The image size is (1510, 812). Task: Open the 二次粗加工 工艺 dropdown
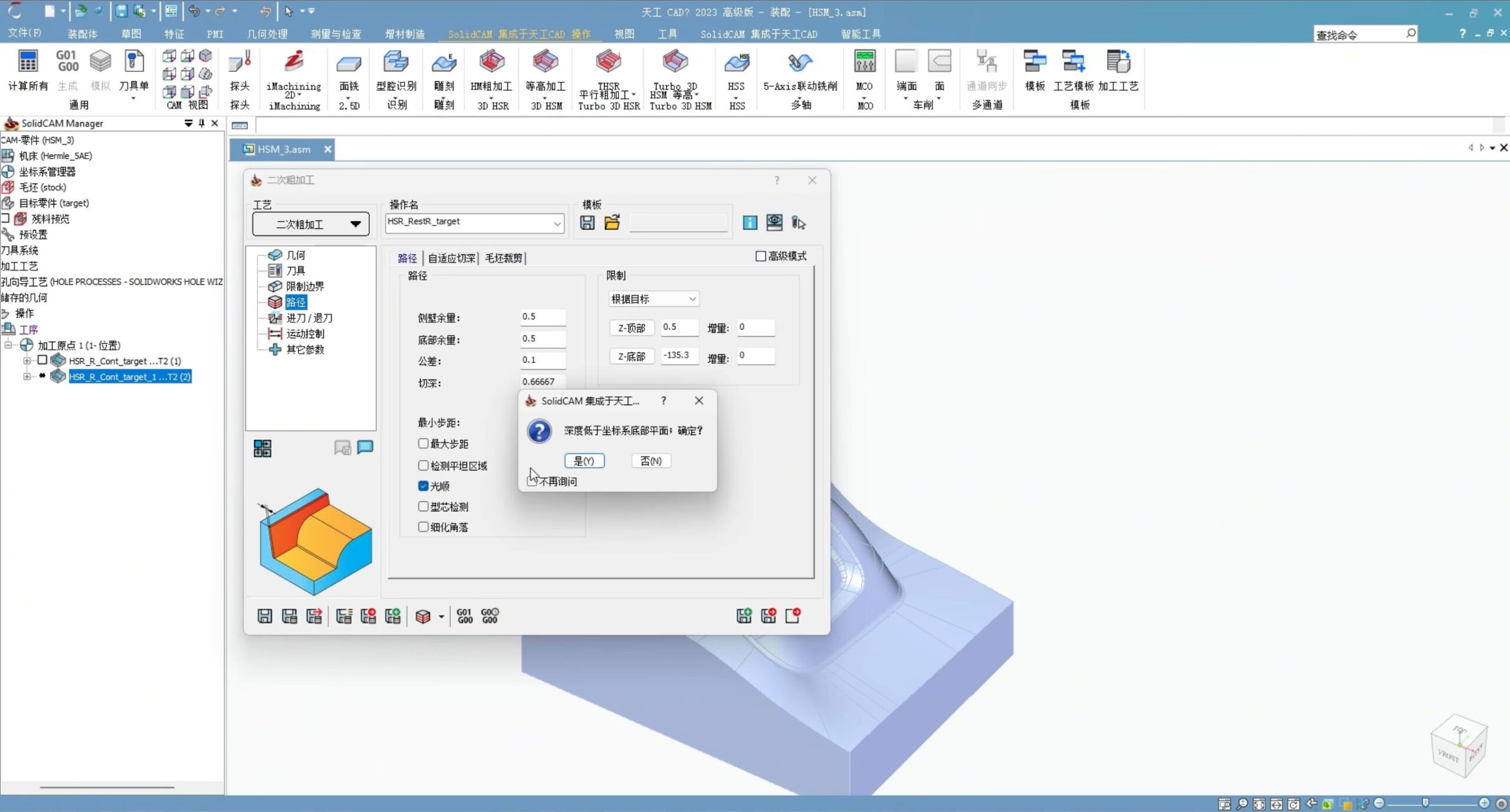click(x=311, y=224)
